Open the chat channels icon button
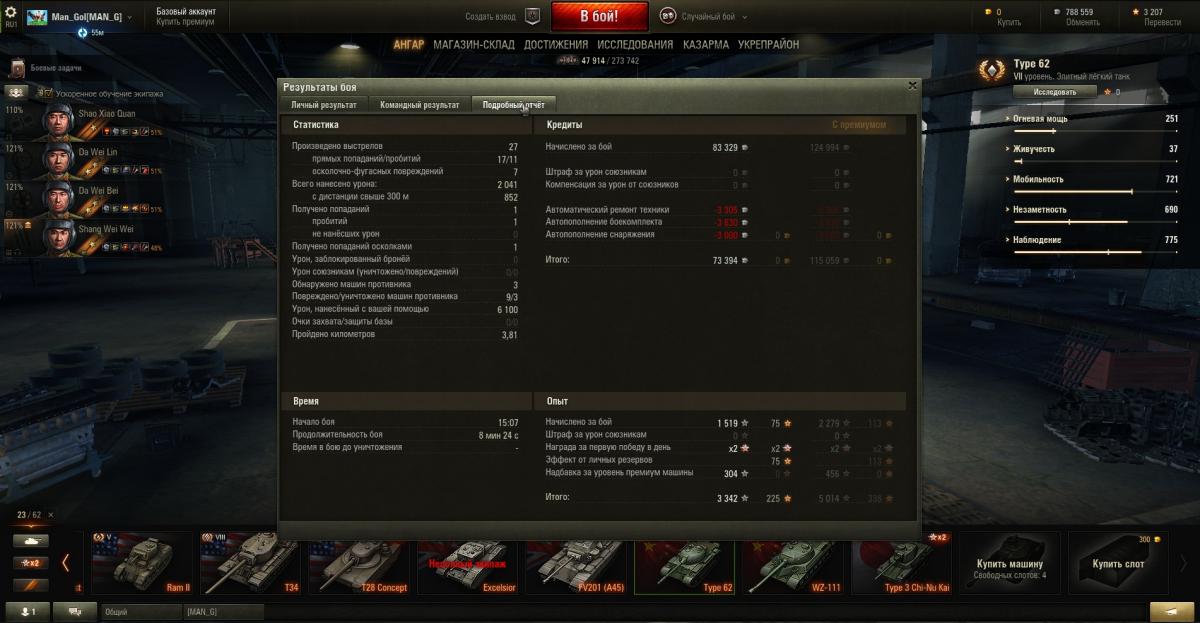This screenshot has height=623, width=1200. click(x=74, y=611)
